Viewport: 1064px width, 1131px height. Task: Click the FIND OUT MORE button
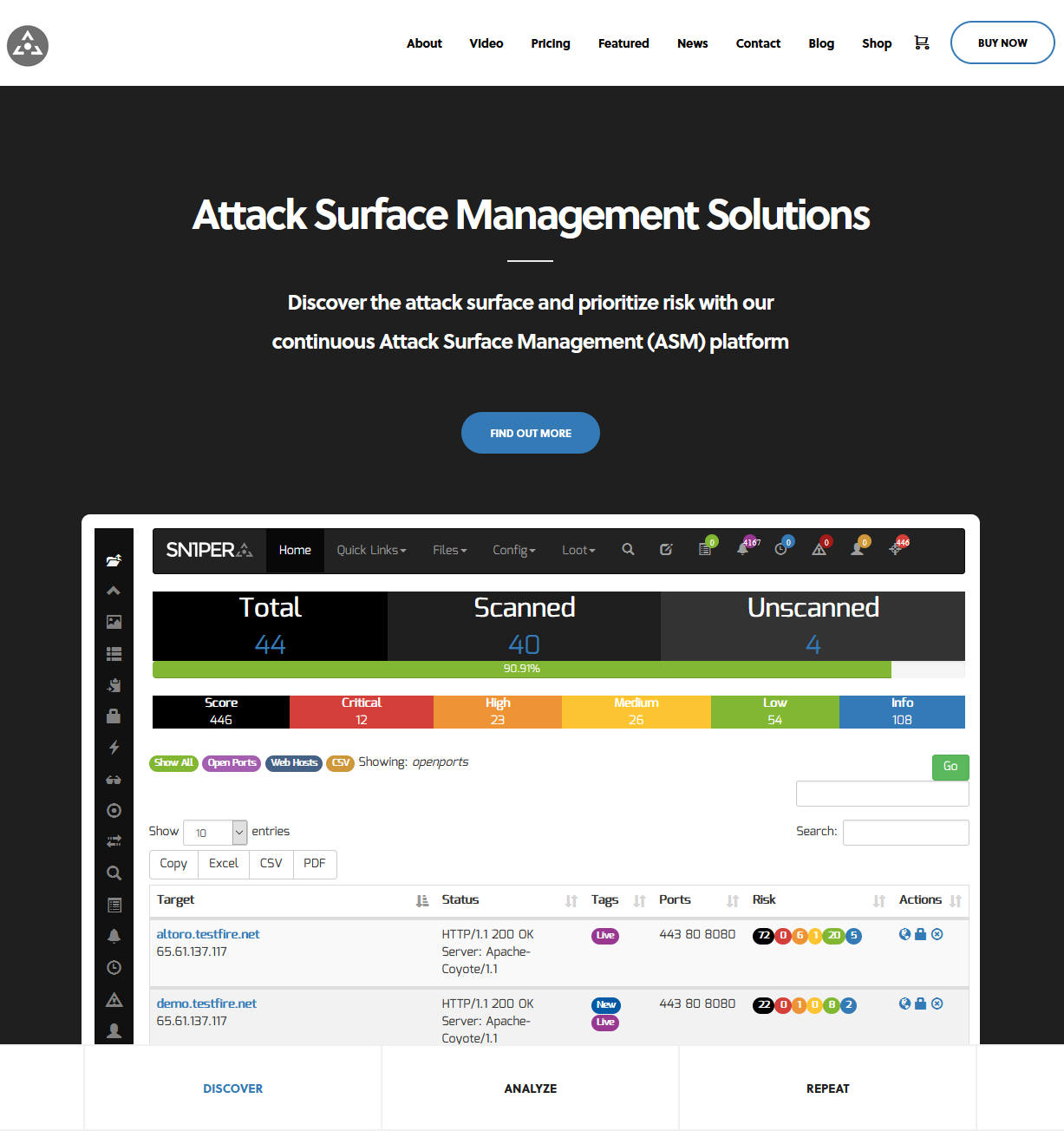pyautogui.click(x=531, y=433)
